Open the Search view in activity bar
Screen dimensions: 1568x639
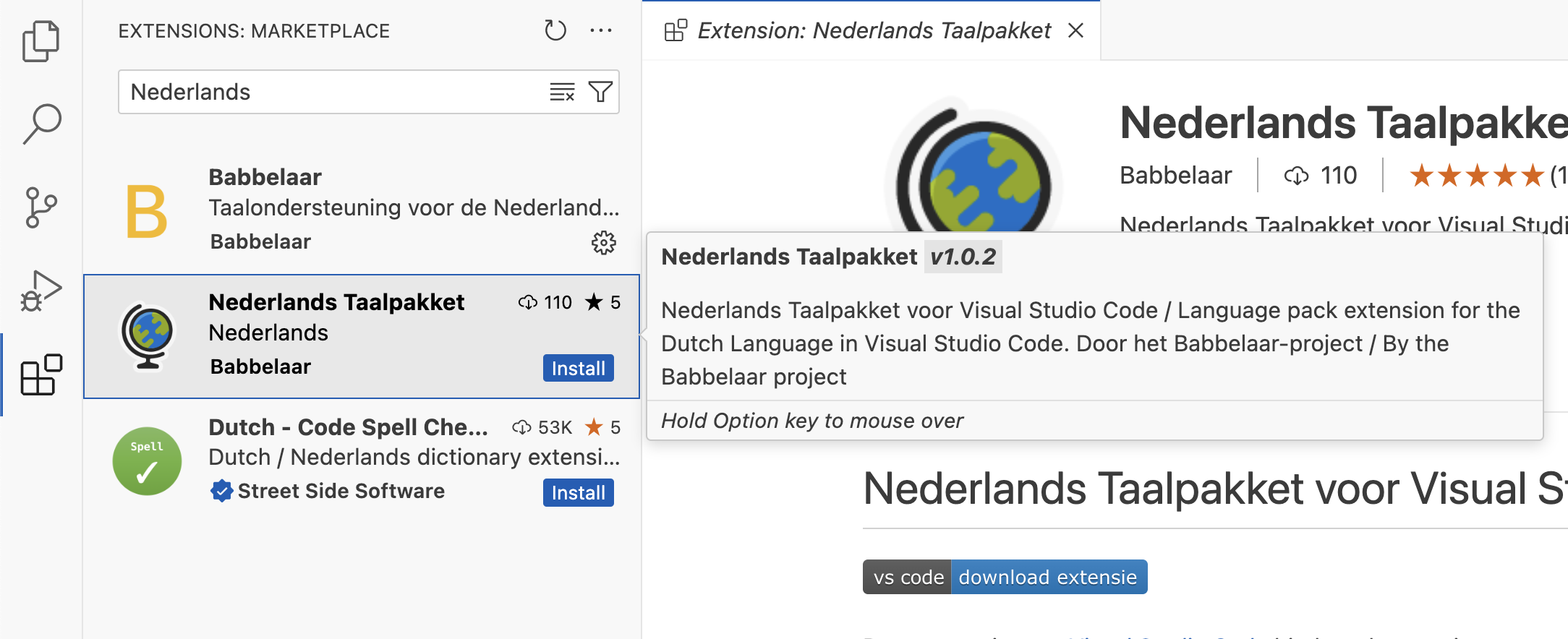[41, 124]
